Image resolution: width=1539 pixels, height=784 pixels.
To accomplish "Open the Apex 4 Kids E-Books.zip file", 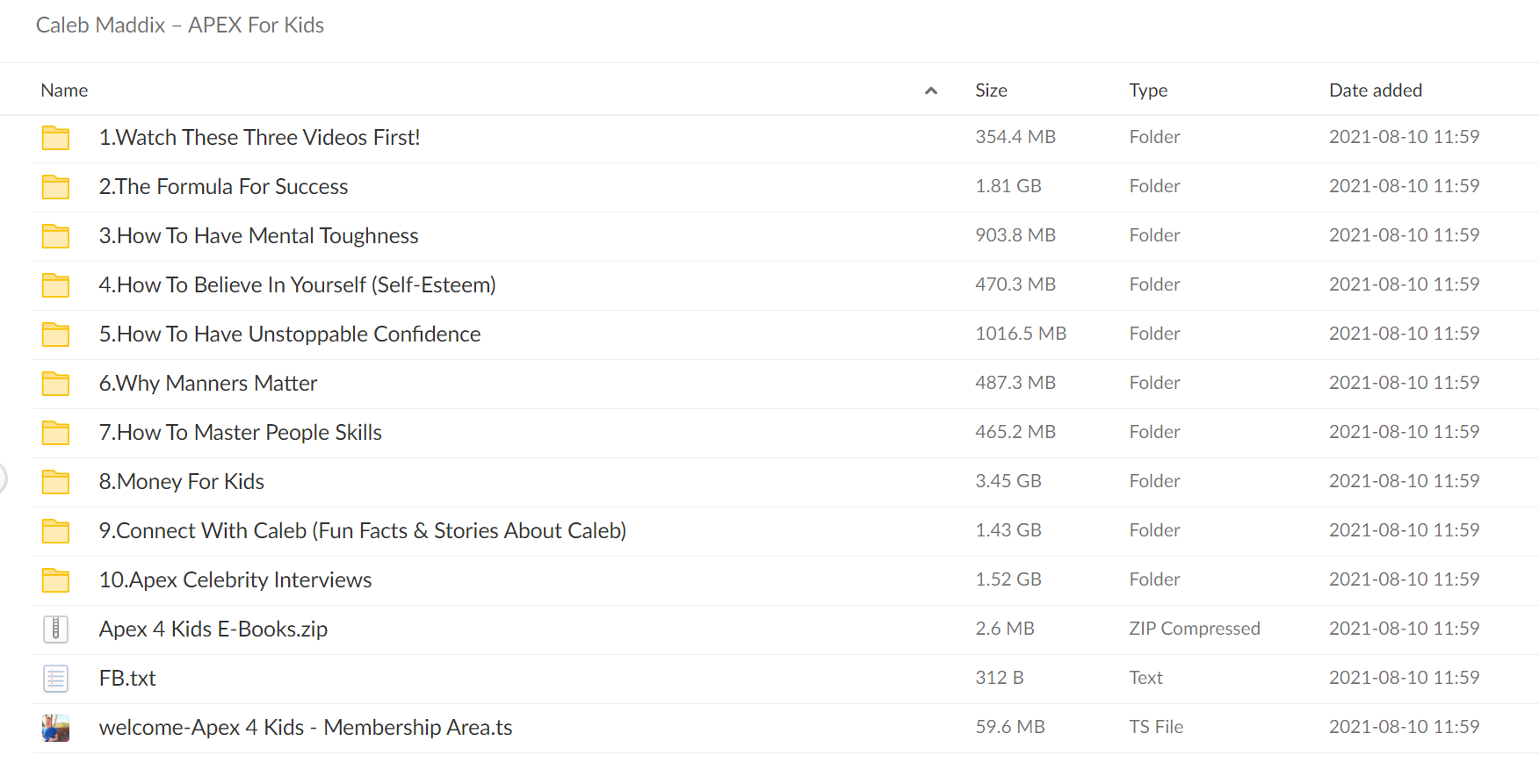I will (x=213, y=629).
